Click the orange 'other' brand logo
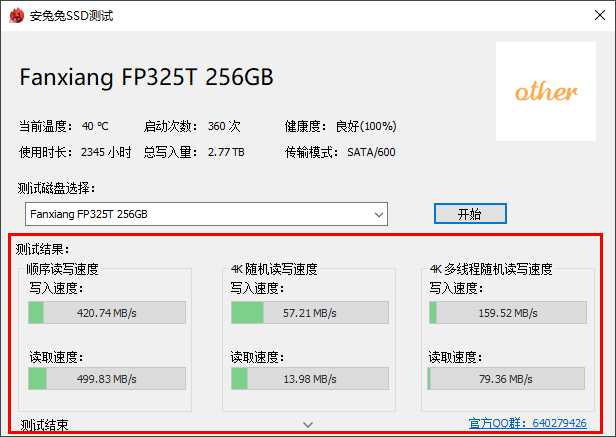616x437 pixels. pyautogui.click(x=546, y=92)
